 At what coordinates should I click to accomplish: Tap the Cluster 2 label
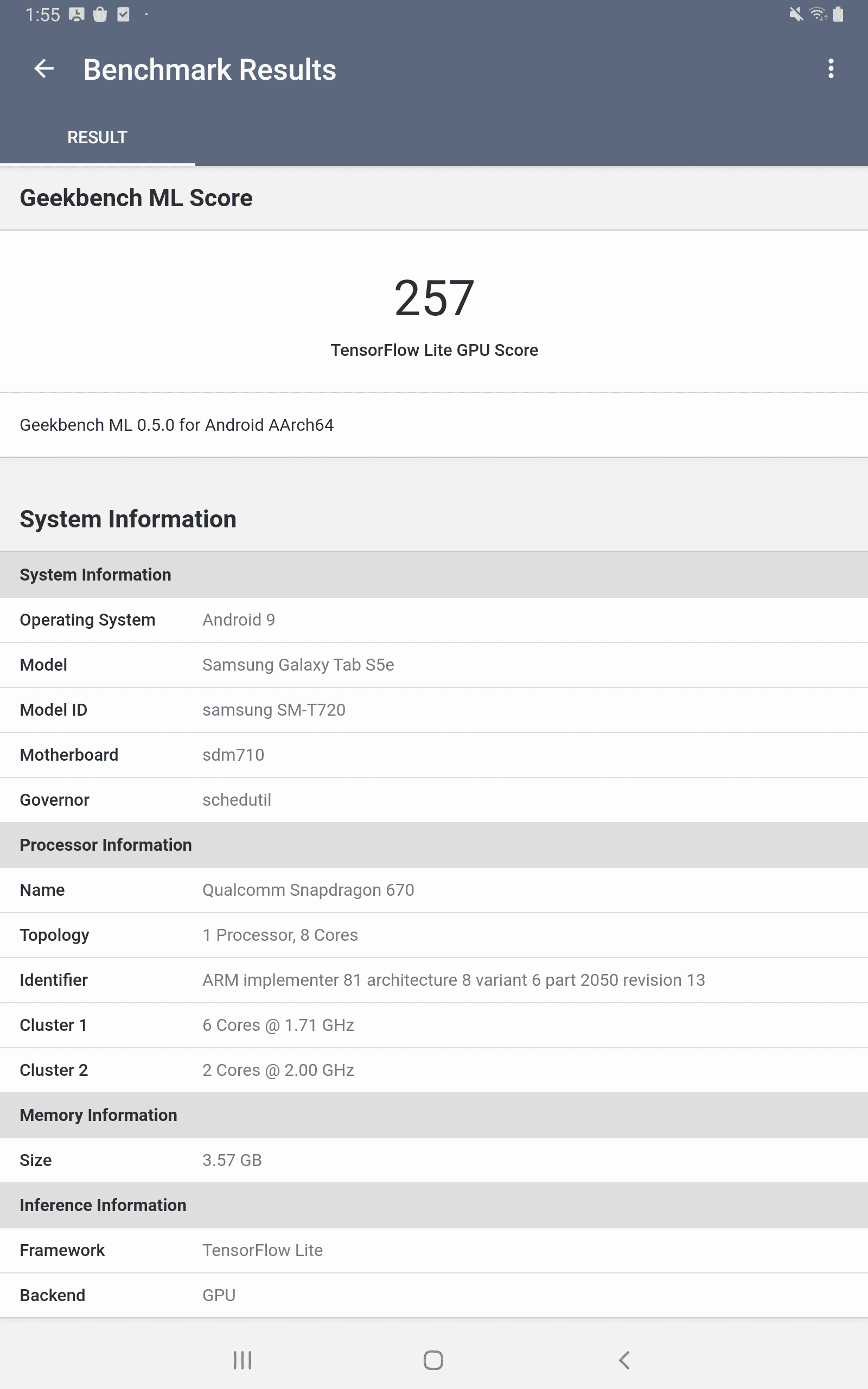54,1071
